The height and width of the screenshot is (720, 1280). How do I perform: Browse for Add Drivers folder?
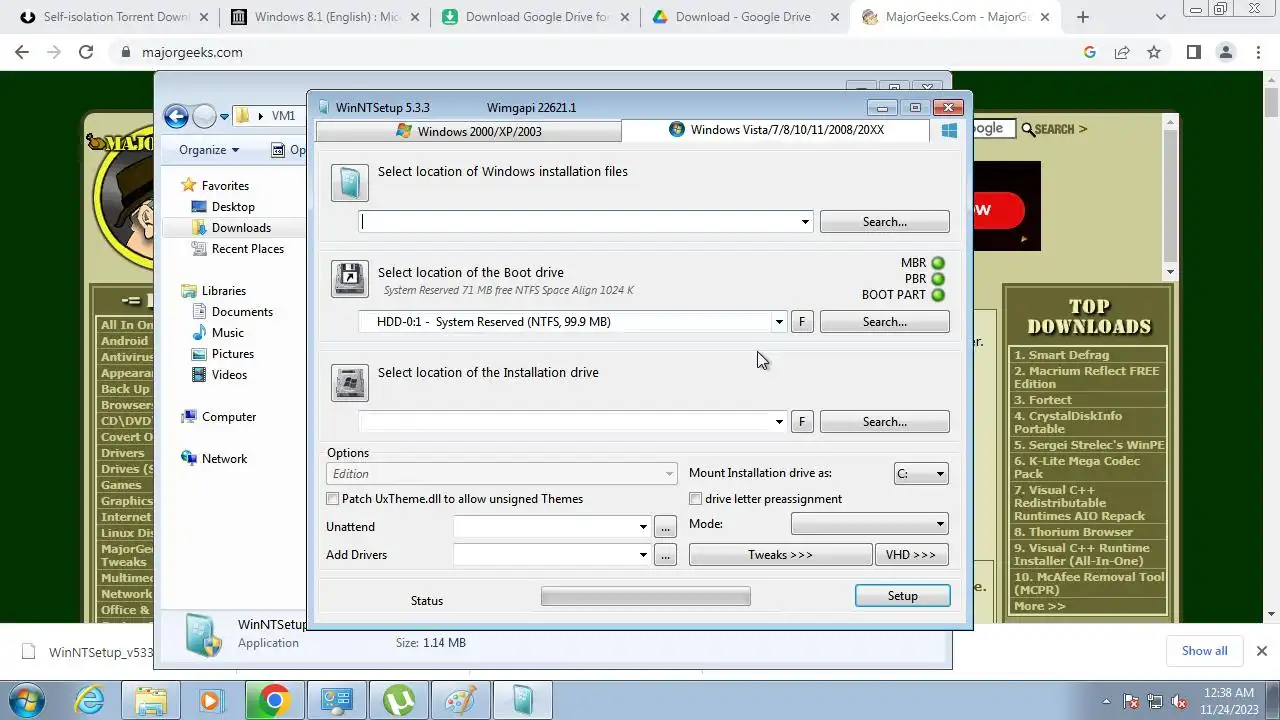[665, 555]
